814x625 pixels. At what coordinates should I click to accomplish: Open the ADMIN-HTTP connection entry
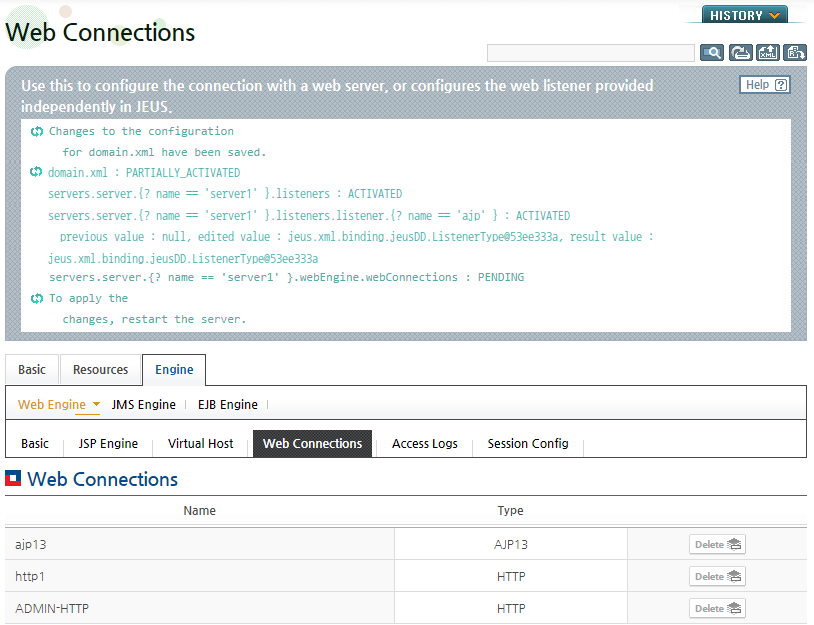pos(52,608)
